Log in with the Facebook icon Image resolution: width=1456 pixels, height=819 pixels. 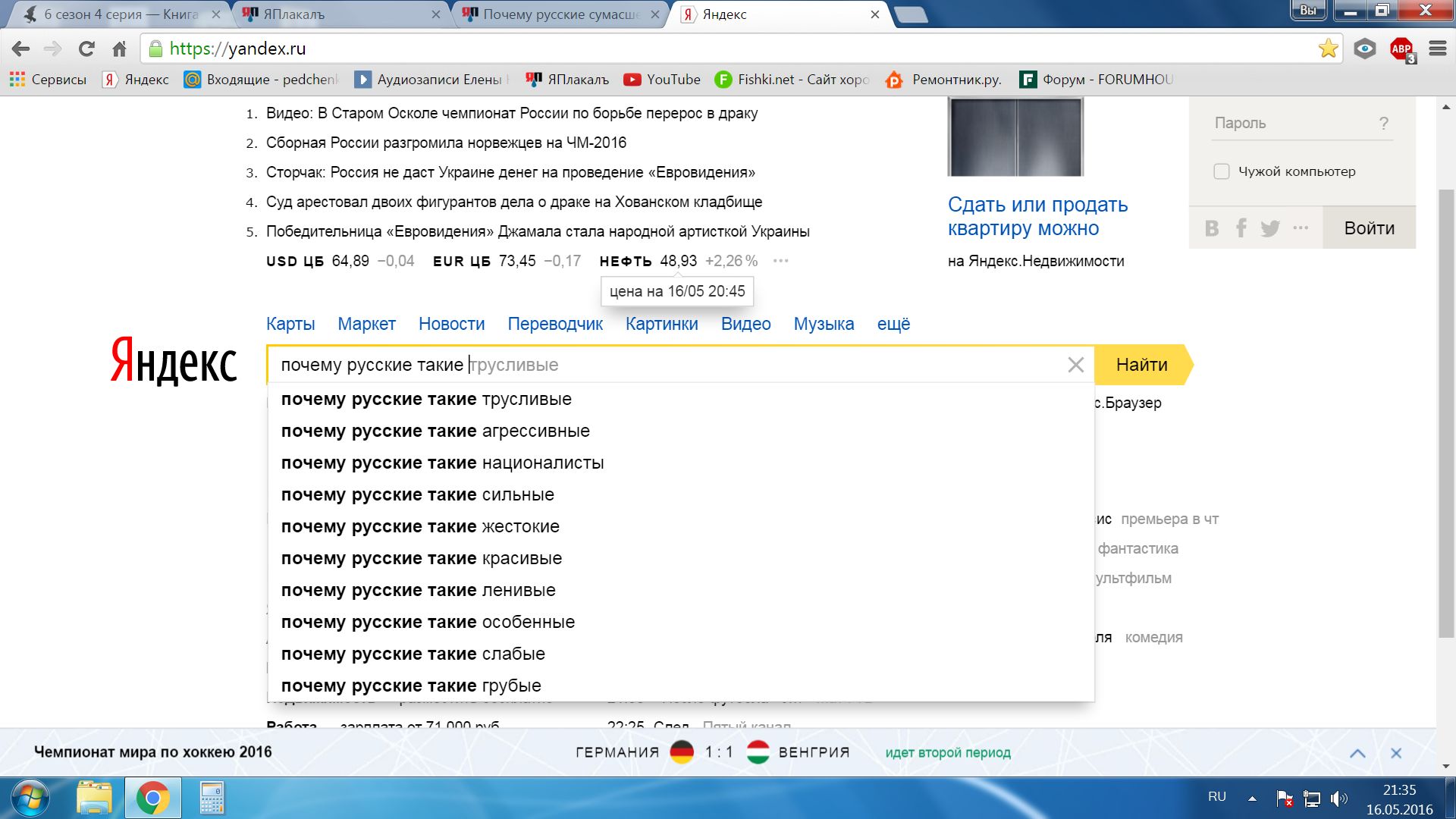point(1241,228)
